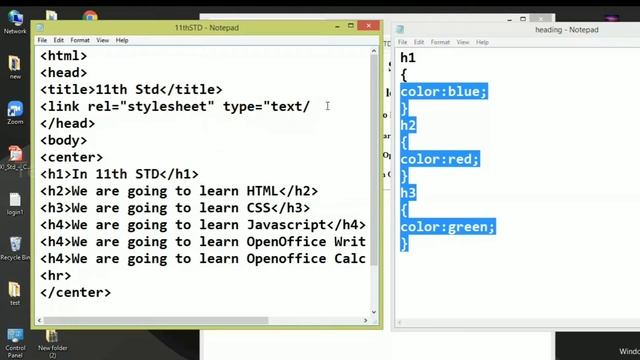640x360 pixels.
Task: Launch the Zoom desktop shortcut
Action: [x=15, y=113]
